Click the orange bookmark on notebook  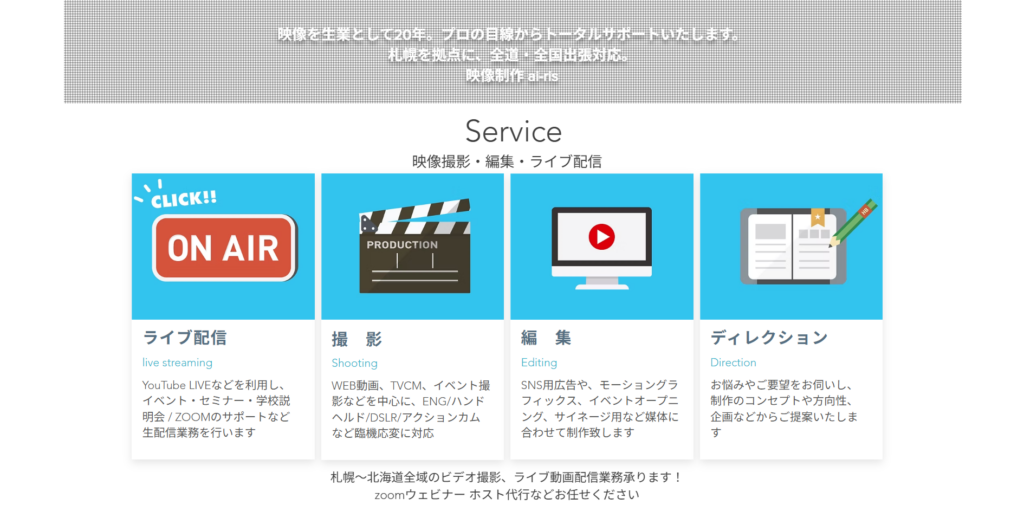click(817, 216)
